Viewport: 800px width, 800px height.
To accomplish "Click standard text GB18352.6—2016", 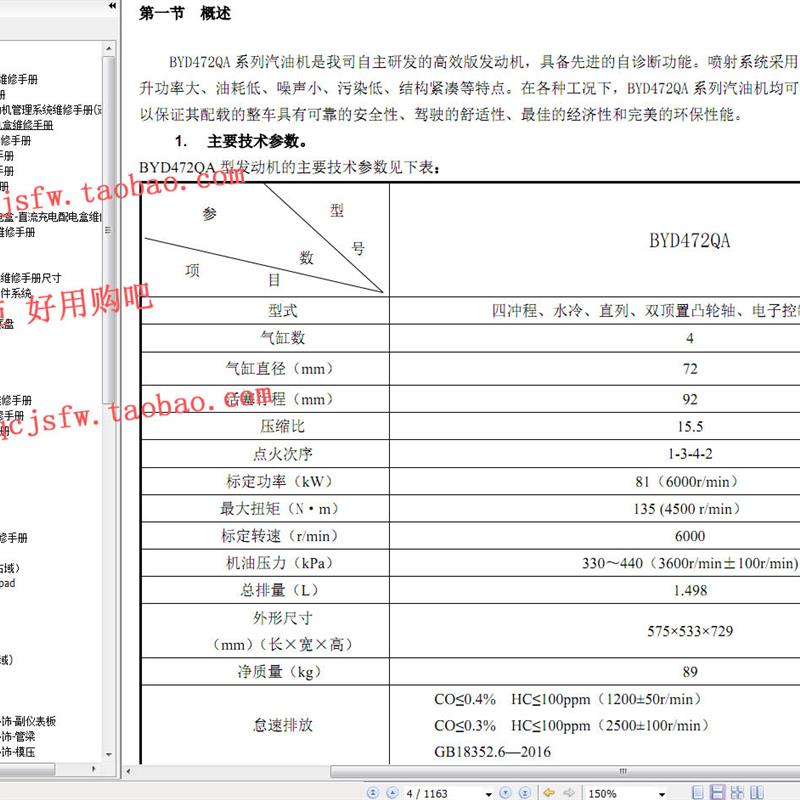I will pos(492,752).
